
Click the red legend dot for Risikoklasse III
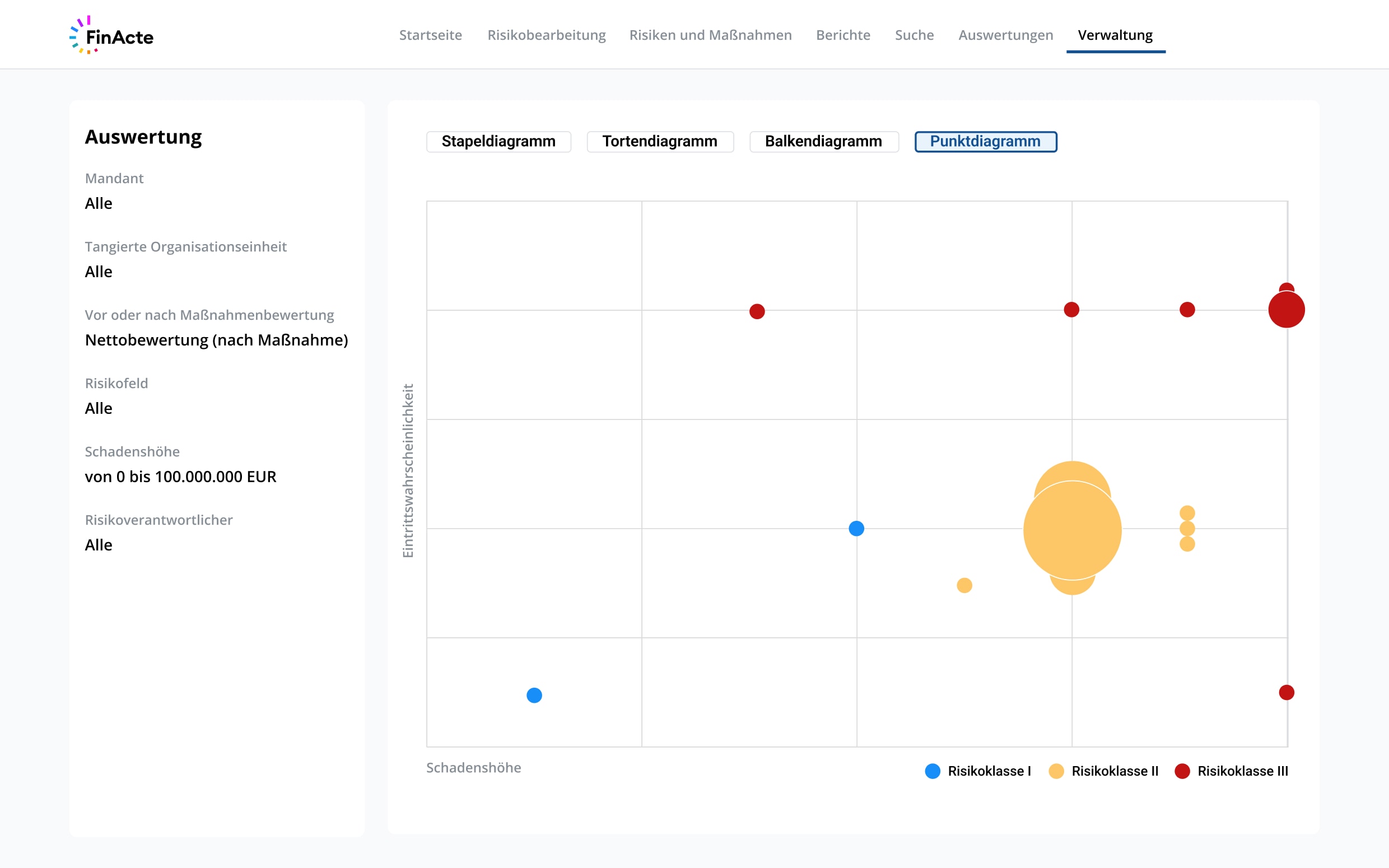[1182, 771]
